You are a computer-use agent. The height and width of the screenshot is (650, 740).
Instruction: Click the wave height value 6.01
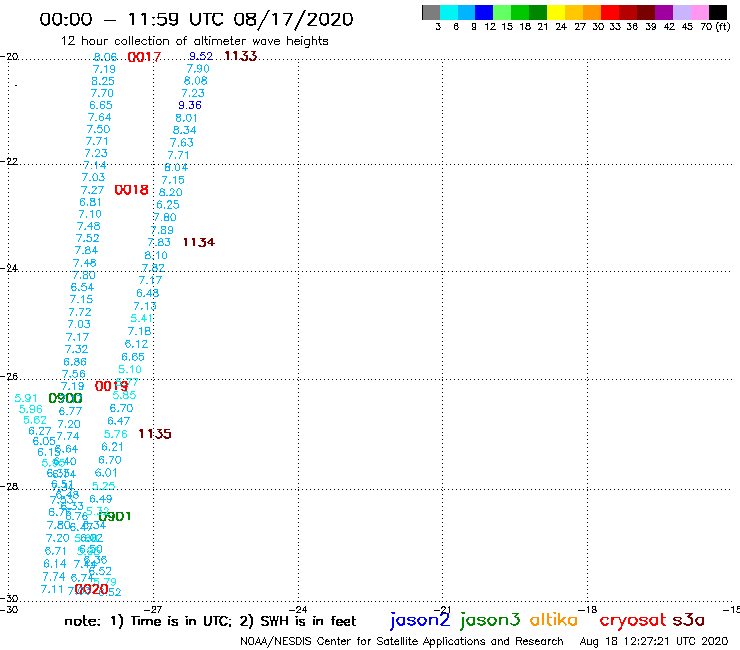106,473
